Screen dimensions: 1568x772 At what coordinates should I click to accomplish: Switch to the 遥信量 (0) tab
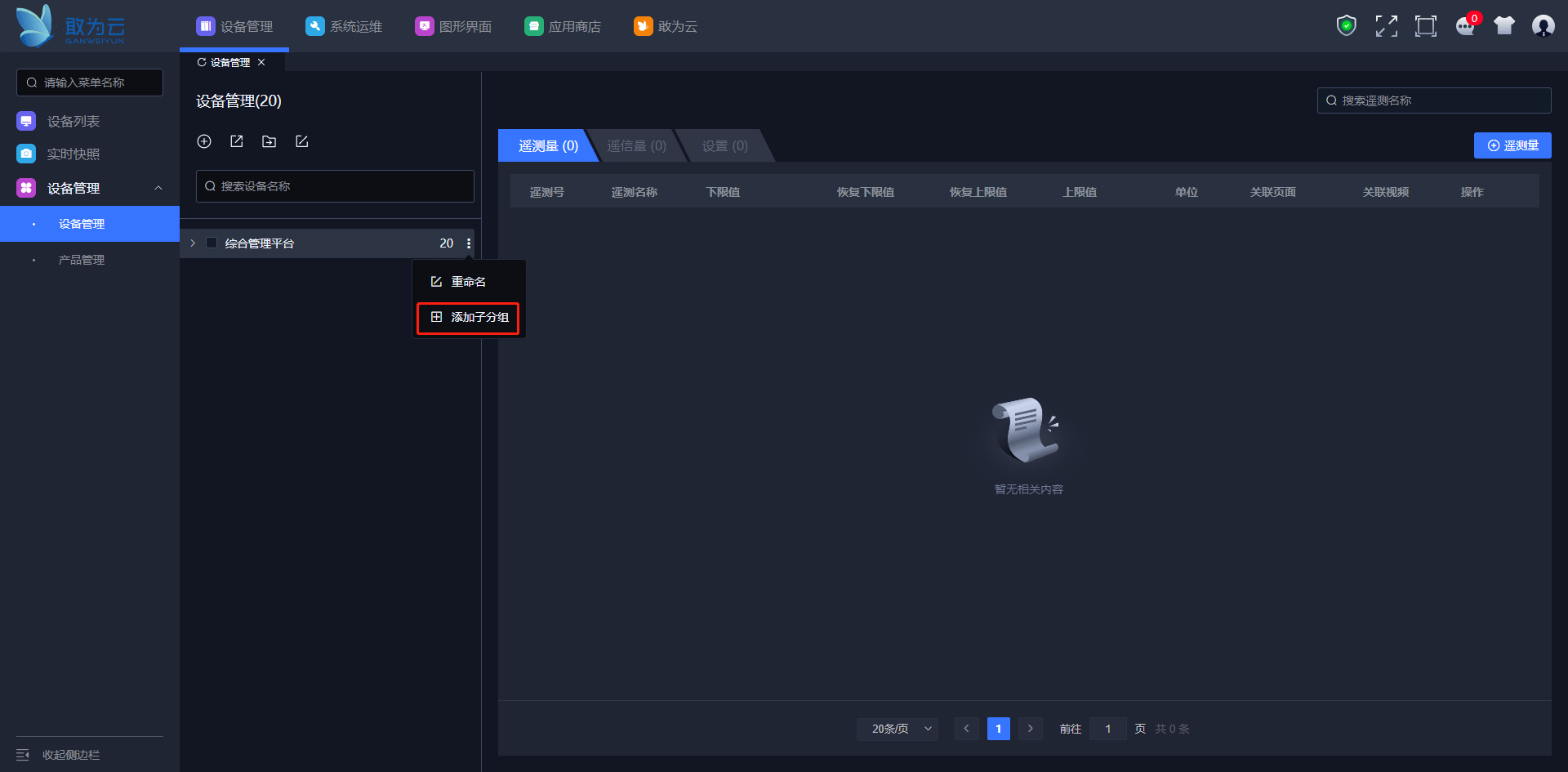point(636,145)
